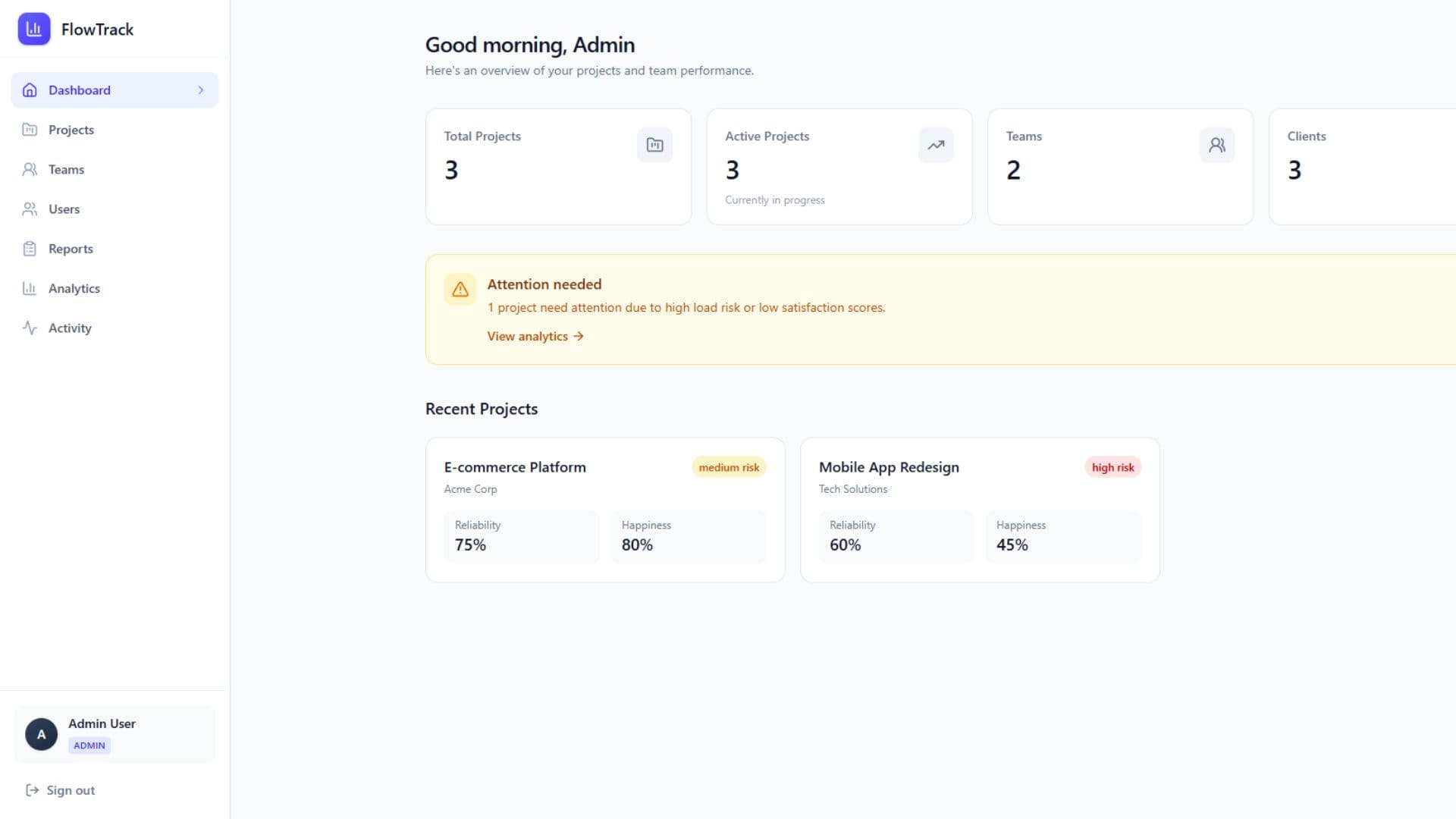Click the Tech Solutions client name
The width and height of the screenshot is (1456, 819).
853,489
